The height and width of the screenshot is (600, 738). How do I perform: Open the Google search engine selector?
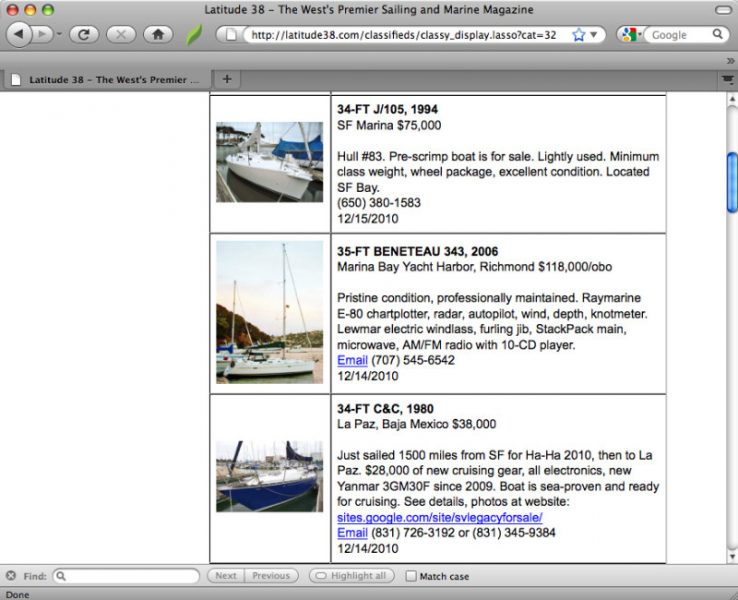pyautogui.click(x=630, y=34)
